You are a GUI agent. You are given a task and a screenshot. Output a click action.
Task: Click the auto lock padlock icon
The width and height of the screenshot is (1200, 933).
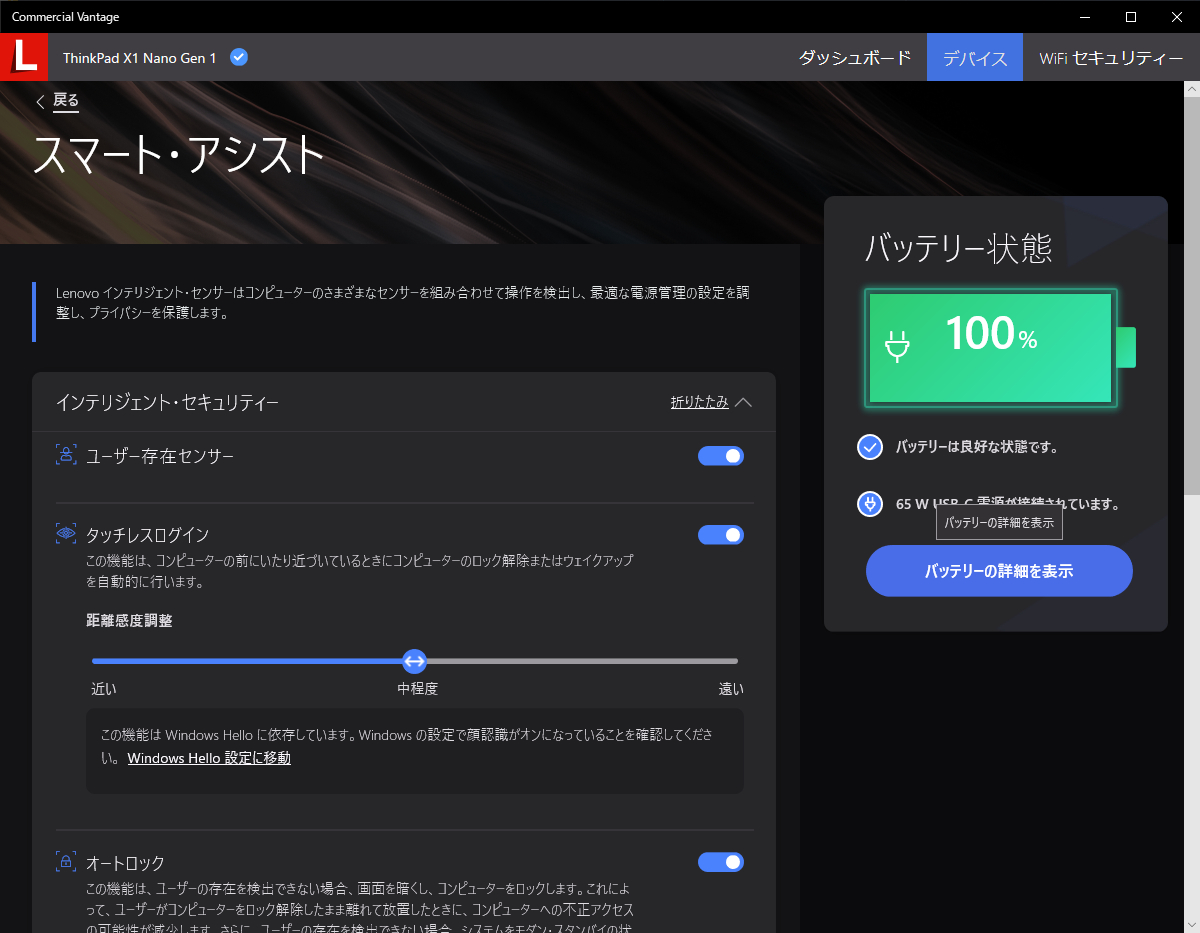pyautogui.click(x=66, y=862)
